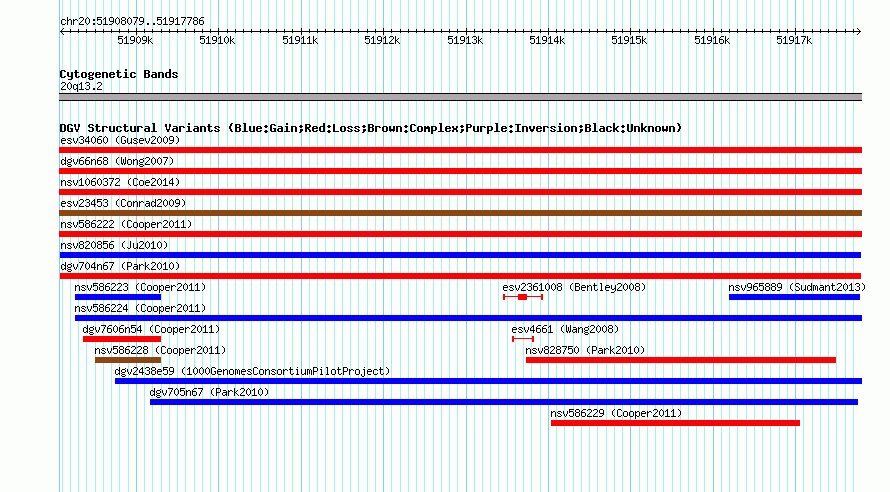This screenshot has width=890, height=492.
Task: Click the 51915k ruler tick label
Action: click(629, 40)
